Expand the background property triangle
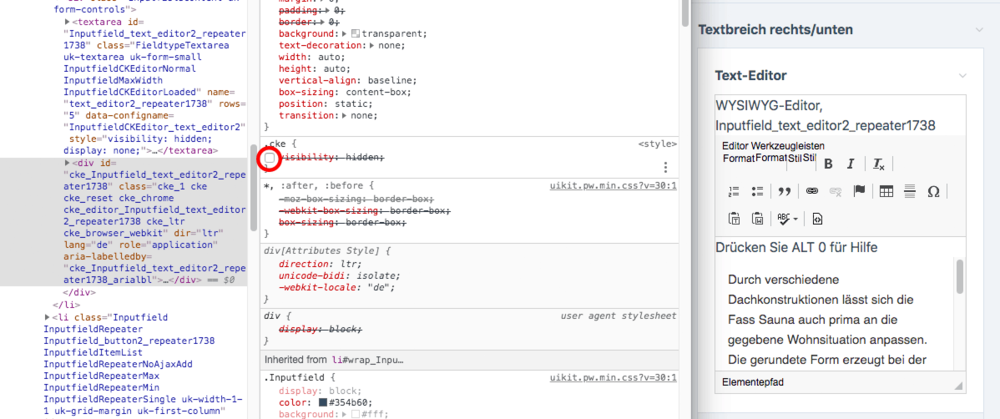Screen dimensions: 1000x419 tap(345, 33)
